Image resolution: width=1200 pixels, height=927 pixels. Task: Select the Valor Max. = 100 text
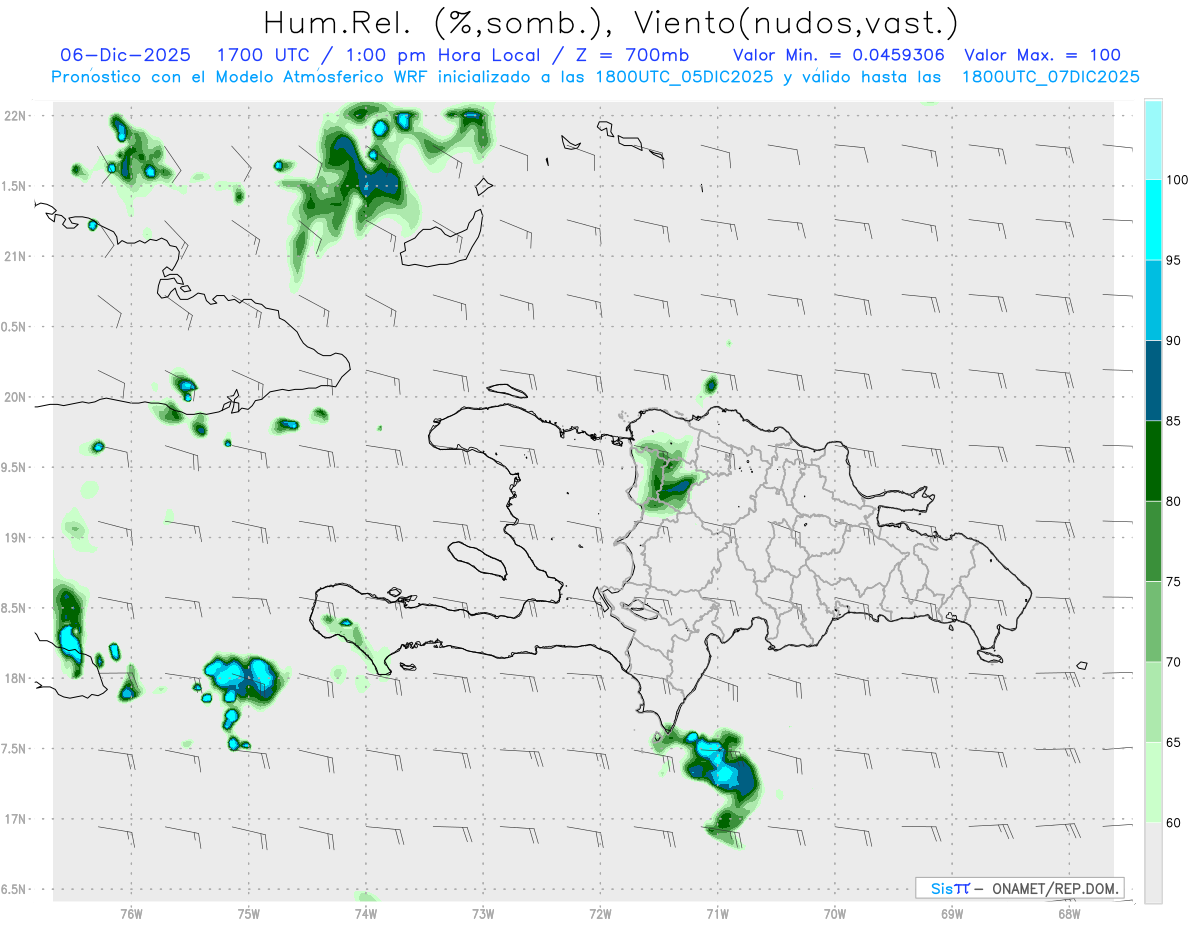(x=1042, y=55)
